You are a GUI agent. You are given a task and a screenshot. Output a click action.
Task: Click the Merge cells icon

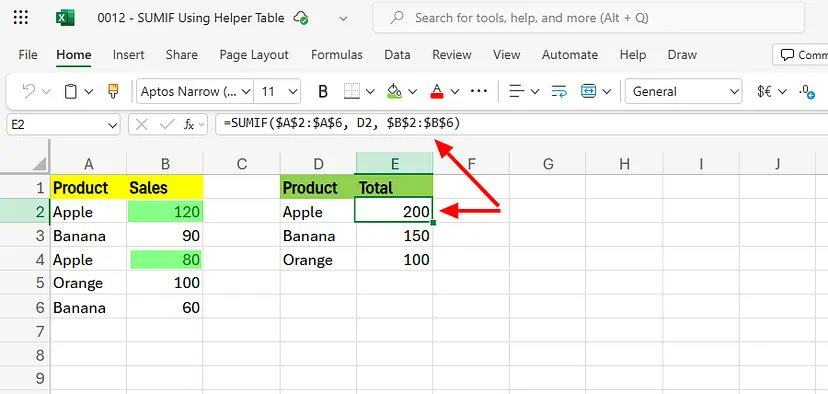pyautogui.click(x=588, y=91)
